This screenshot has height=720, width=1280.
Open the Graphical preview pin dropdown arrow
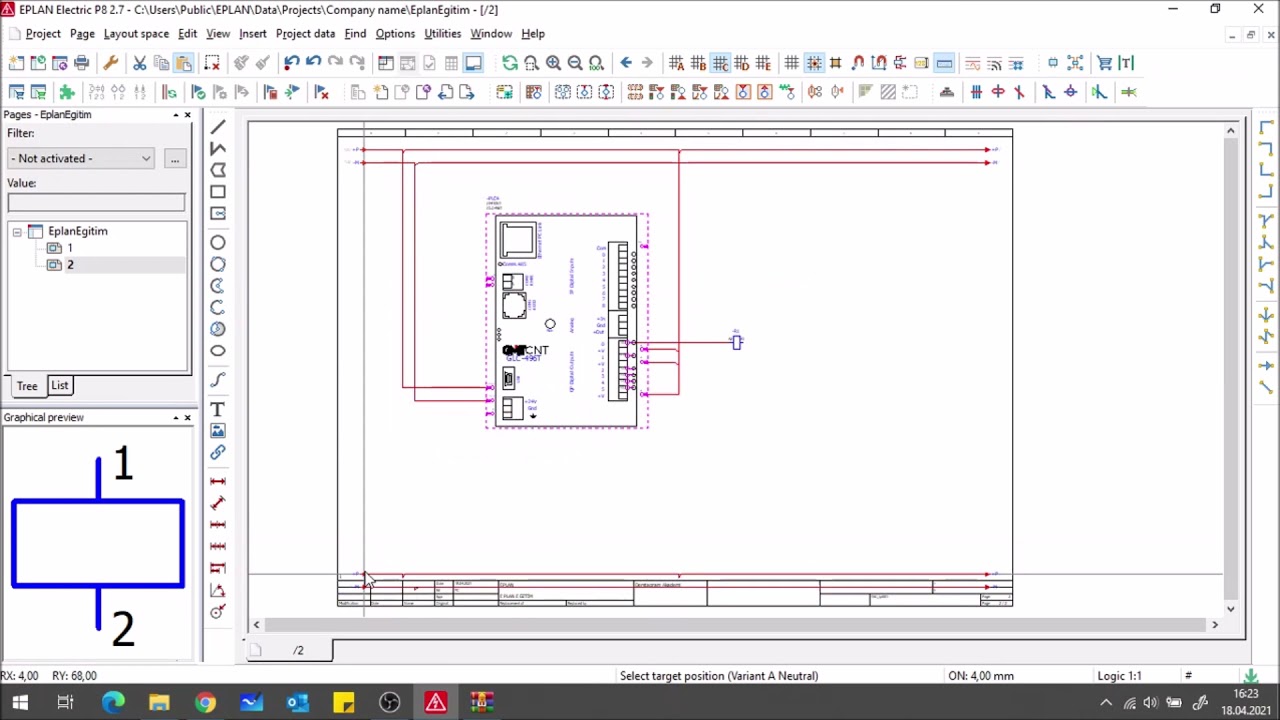(175, 418)
